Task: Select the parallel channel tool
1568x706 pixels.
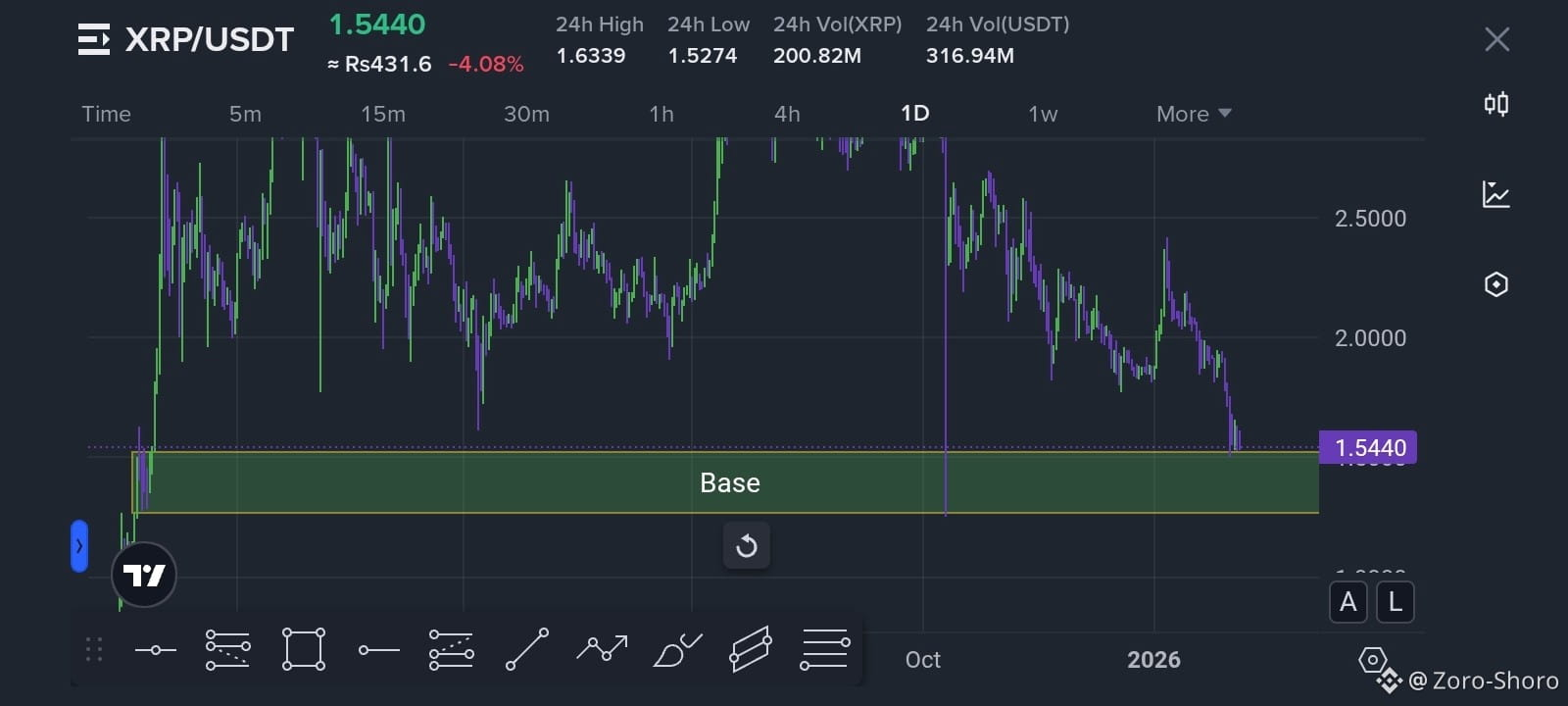Action: pyautogui.click(x=751, y=649)
